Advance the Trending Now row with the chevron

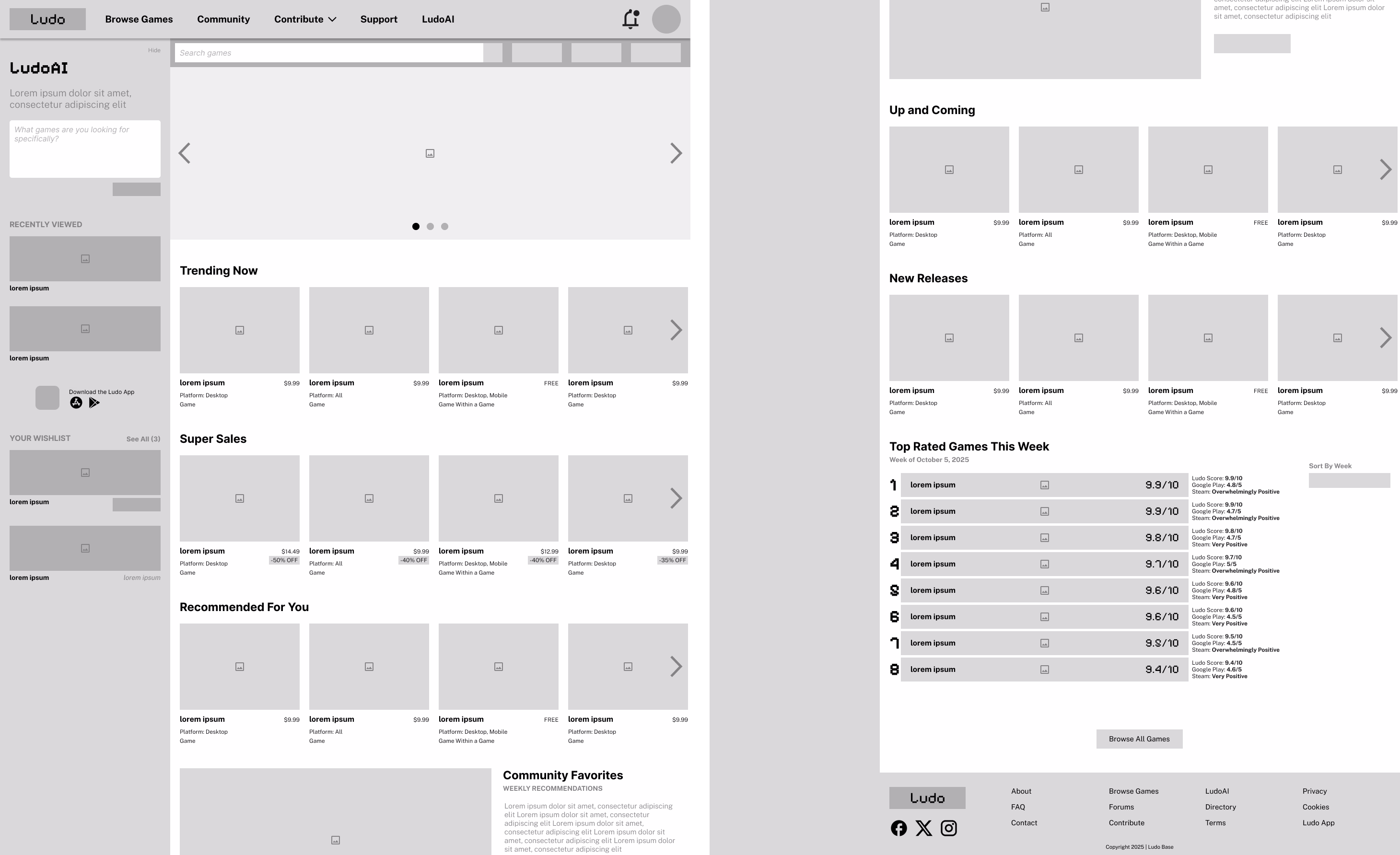[676, 330]
